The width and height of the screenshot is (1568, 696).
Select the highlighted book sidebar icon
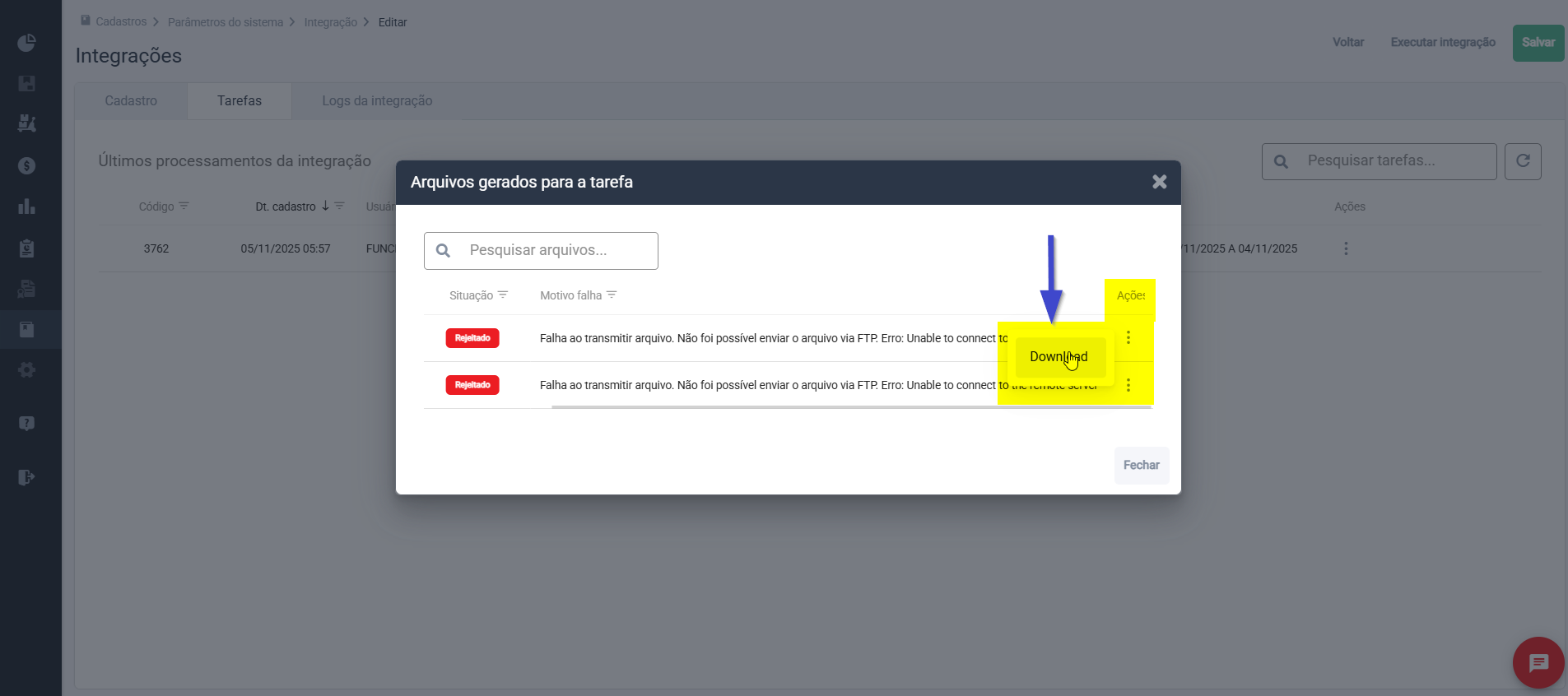click(26, 330)
